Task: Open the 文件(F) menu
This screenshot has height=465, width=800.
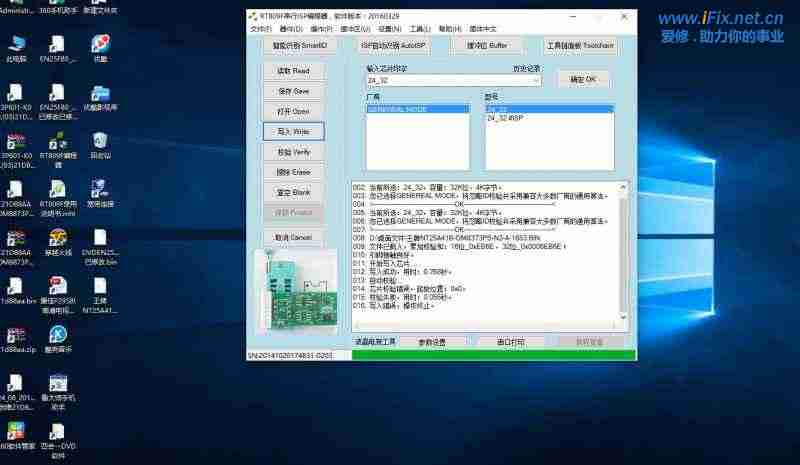Action: tap(260, 29)
